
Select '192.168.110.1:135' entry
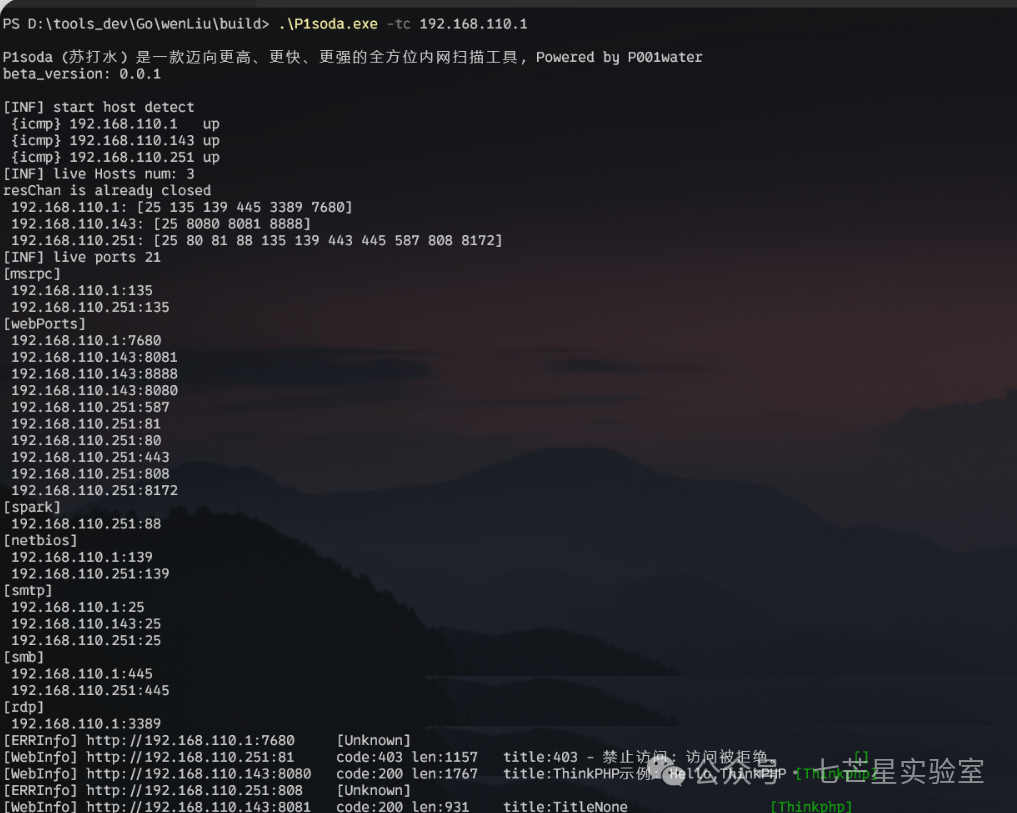click(x=82, y=290)
